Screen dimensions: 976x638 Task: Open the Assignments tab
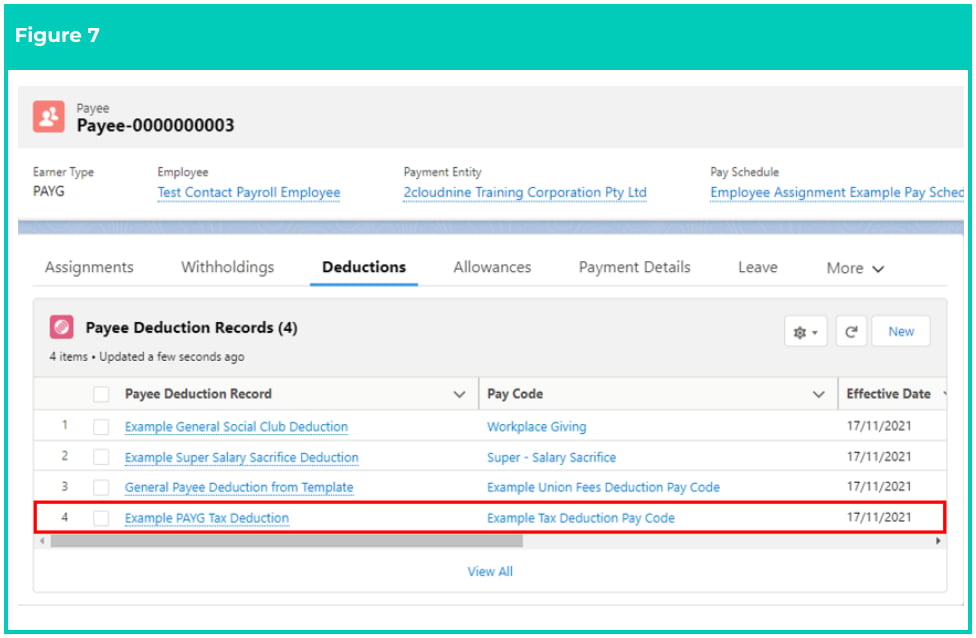click(89, 267)
